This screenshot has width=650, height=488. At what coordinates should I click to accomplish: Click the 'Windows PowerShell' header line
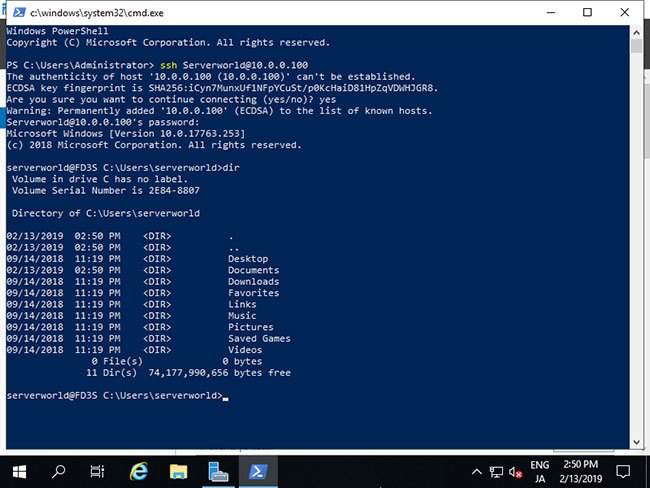(57, 31)
